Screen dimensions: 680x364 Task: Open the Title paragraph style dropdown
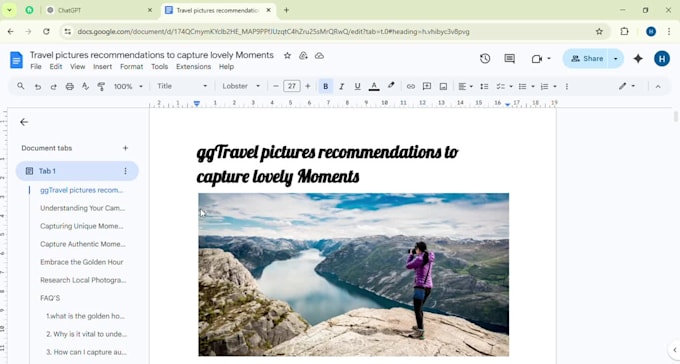pyautogui.click(x=182, y=86)
